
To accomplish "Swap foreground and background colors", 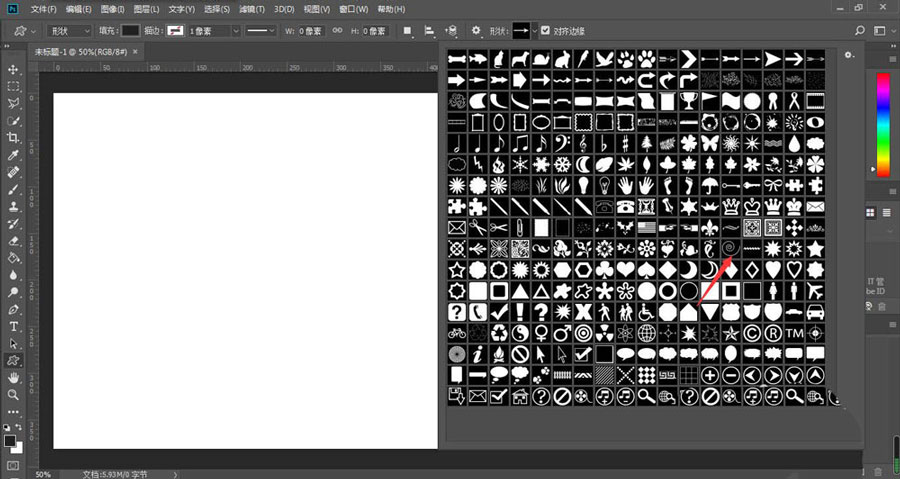I will (18, 427).
